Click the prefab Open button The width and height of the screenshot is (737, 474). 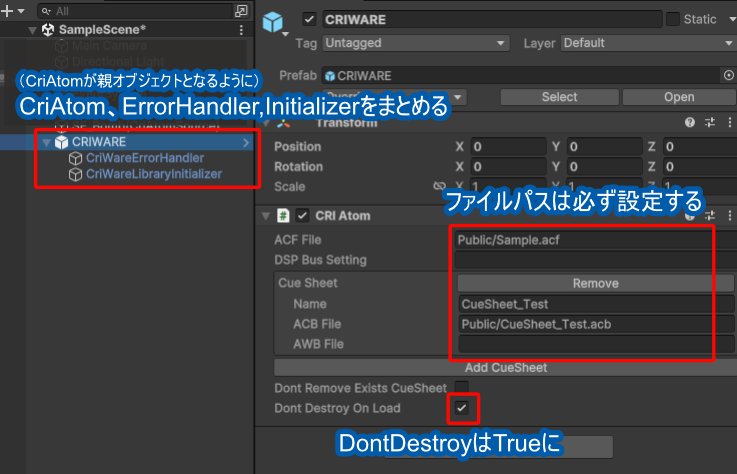pyautogui.click(x=679, y=97)
